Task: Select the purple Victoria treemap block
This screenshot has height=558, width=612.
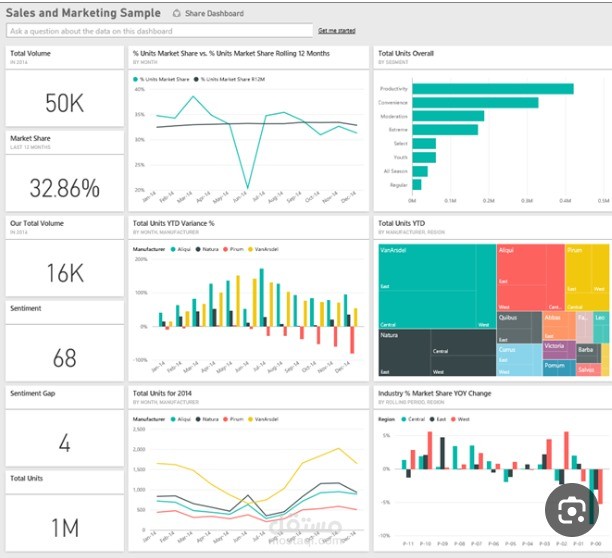Action: [559, 350]
